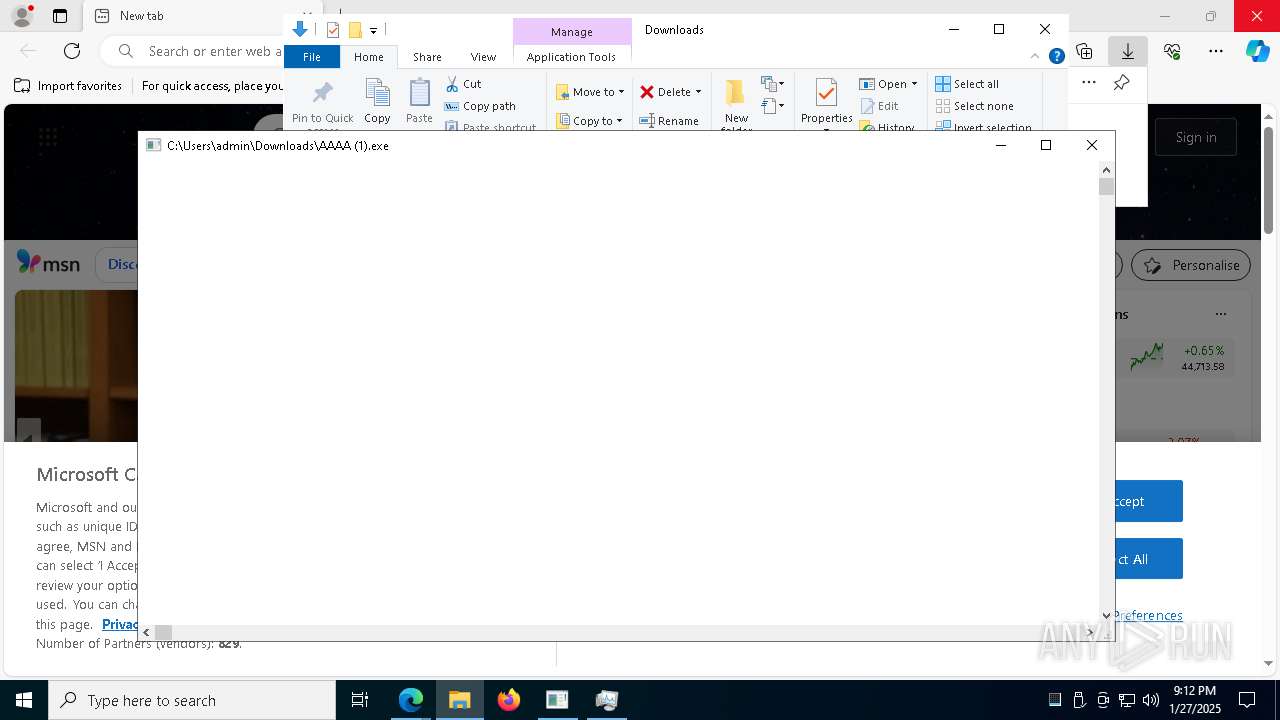Click the Personalise button on MSN

tap(1191, 265)
